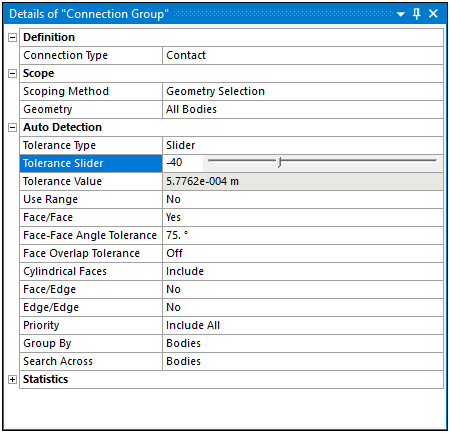
Task: Close the Details of Connection Group panel
Action: (433, 14)
